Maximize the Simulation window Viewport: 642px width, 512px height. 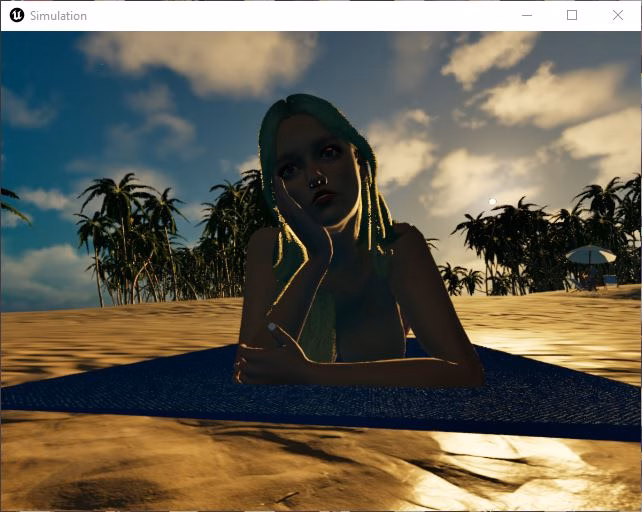point(572,16)
